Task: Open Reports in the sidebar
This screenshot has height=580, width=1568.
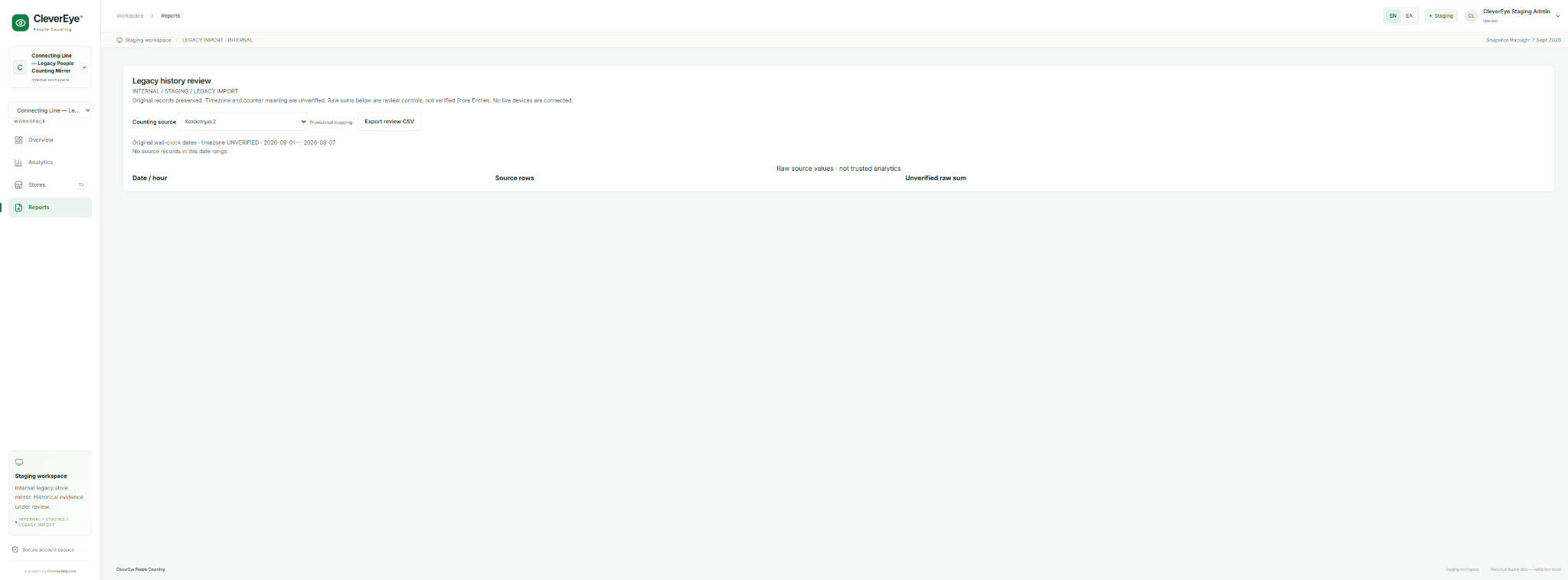Action: tap(50, 208)
